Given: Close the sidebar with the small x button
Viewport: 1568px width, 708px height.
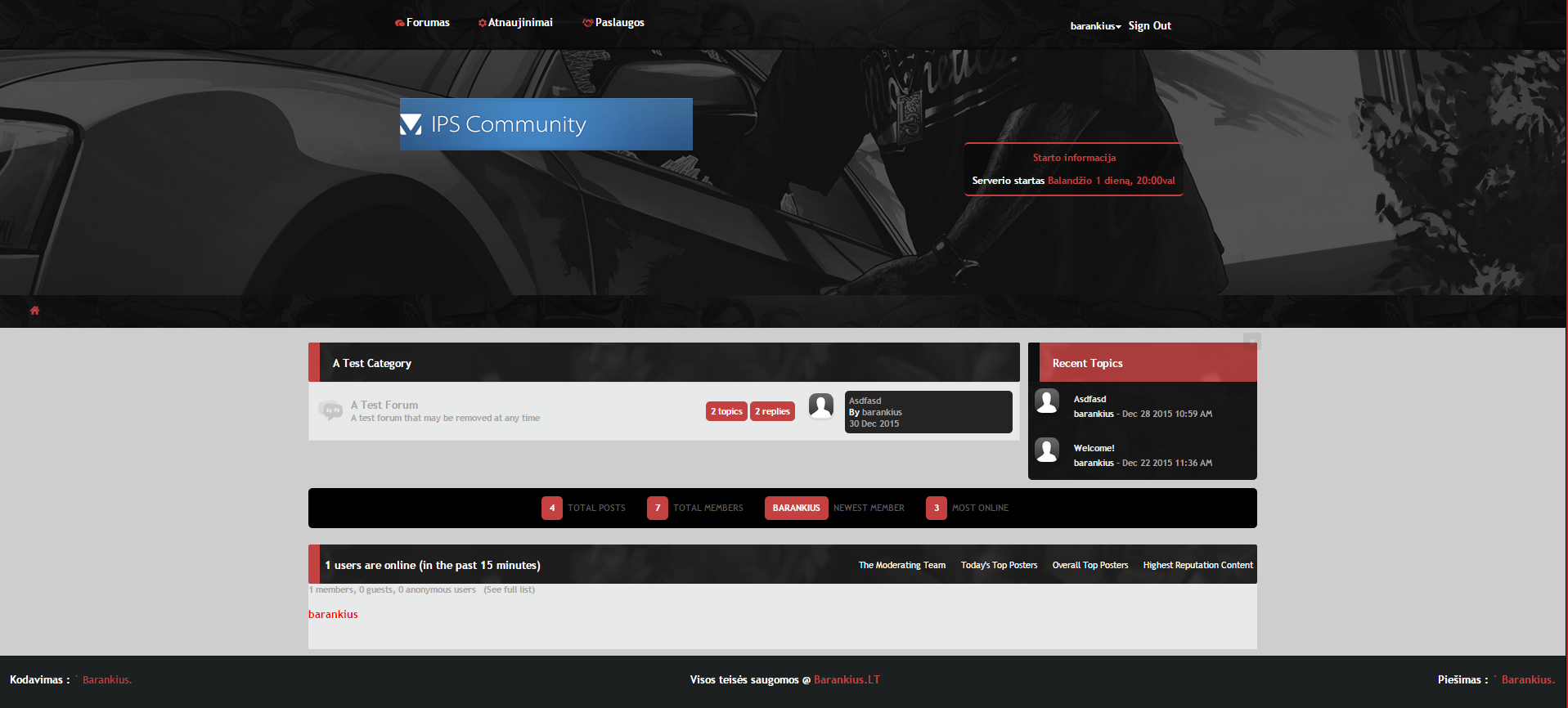Looking at the screenshot, I should tap(1251, 339).
